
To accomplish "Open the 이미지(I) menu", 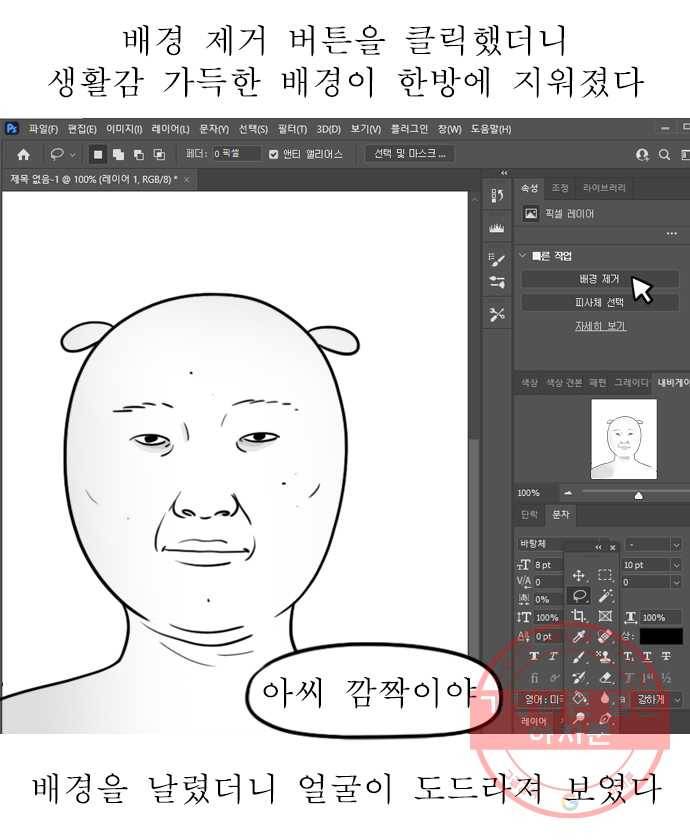I will [124, 129].
